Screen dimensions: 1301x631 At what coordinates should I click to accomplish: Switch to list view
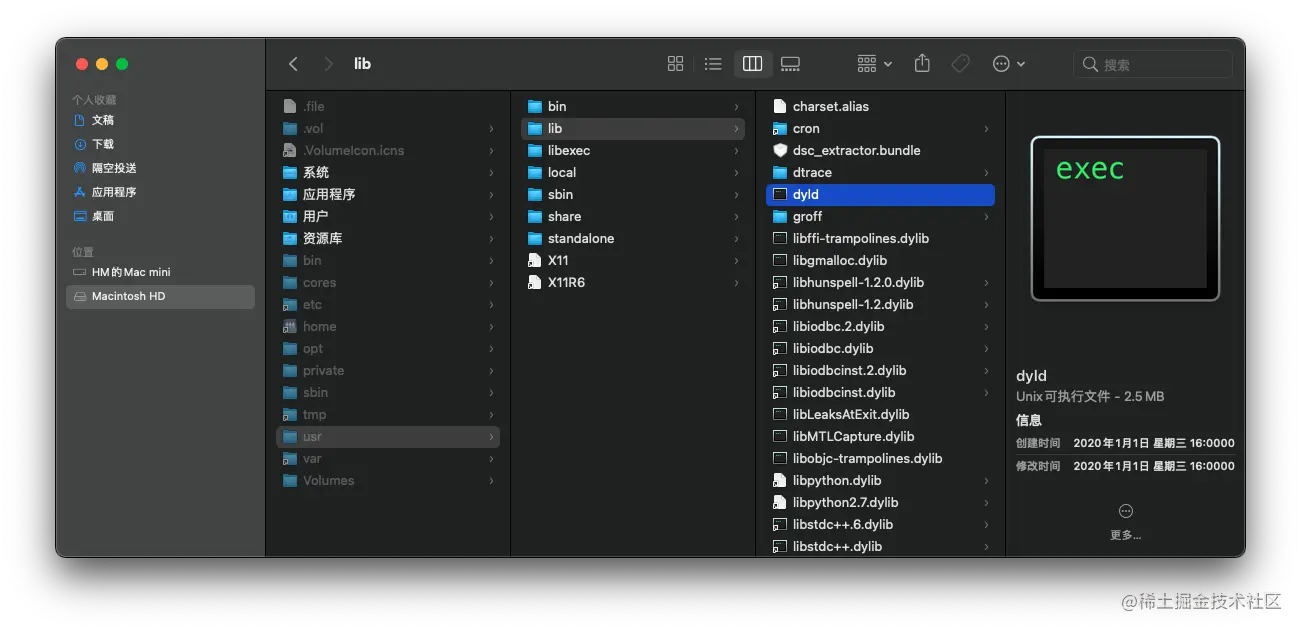point(713,64)
